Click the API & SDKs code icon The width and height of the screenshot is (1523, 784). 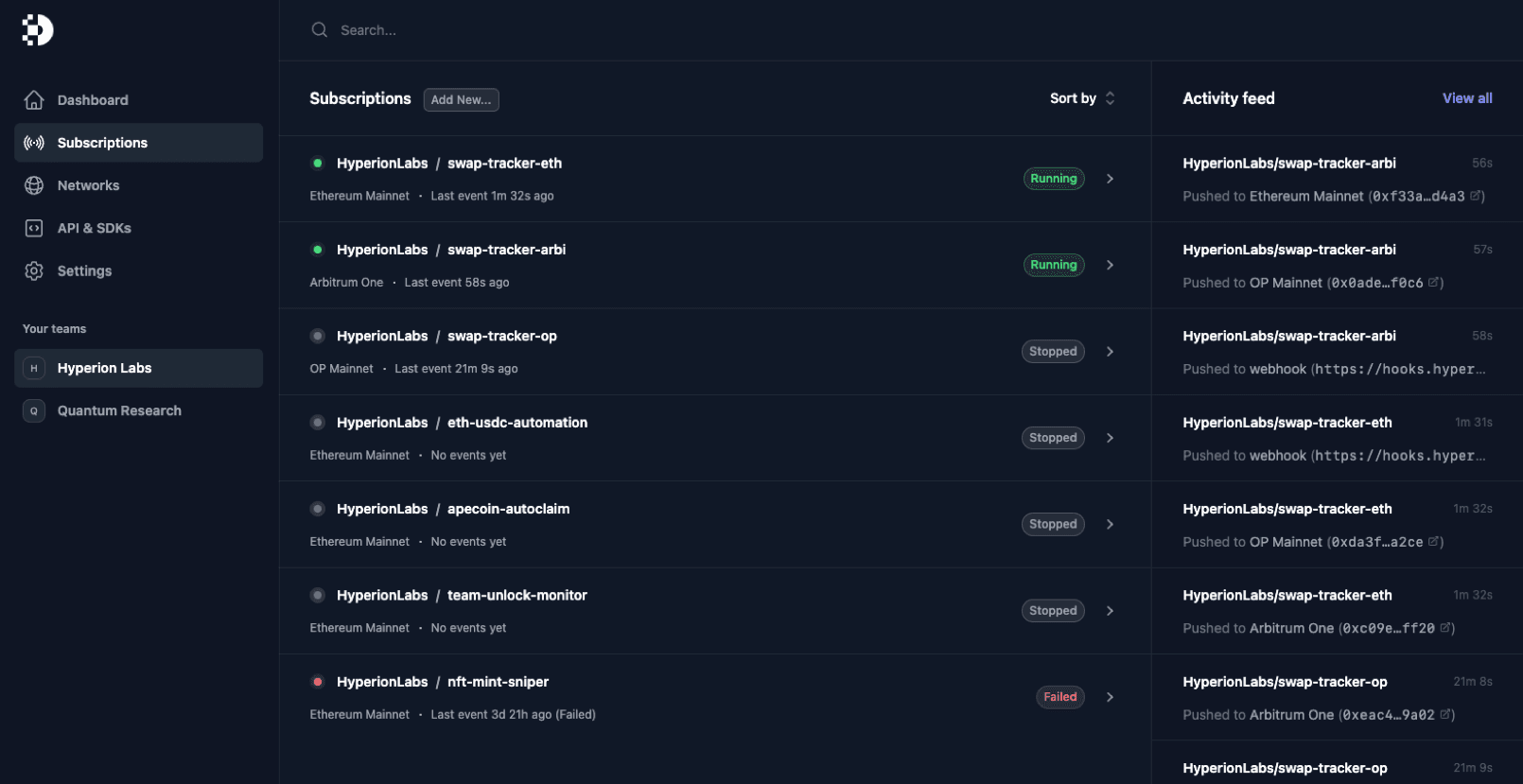tap(34, 228)
